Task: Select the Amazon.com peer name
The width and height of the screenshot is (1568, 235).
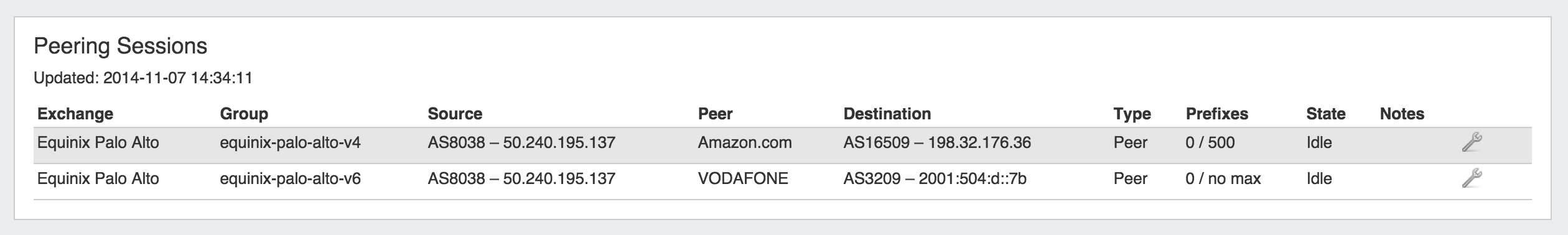Action: 745,143
